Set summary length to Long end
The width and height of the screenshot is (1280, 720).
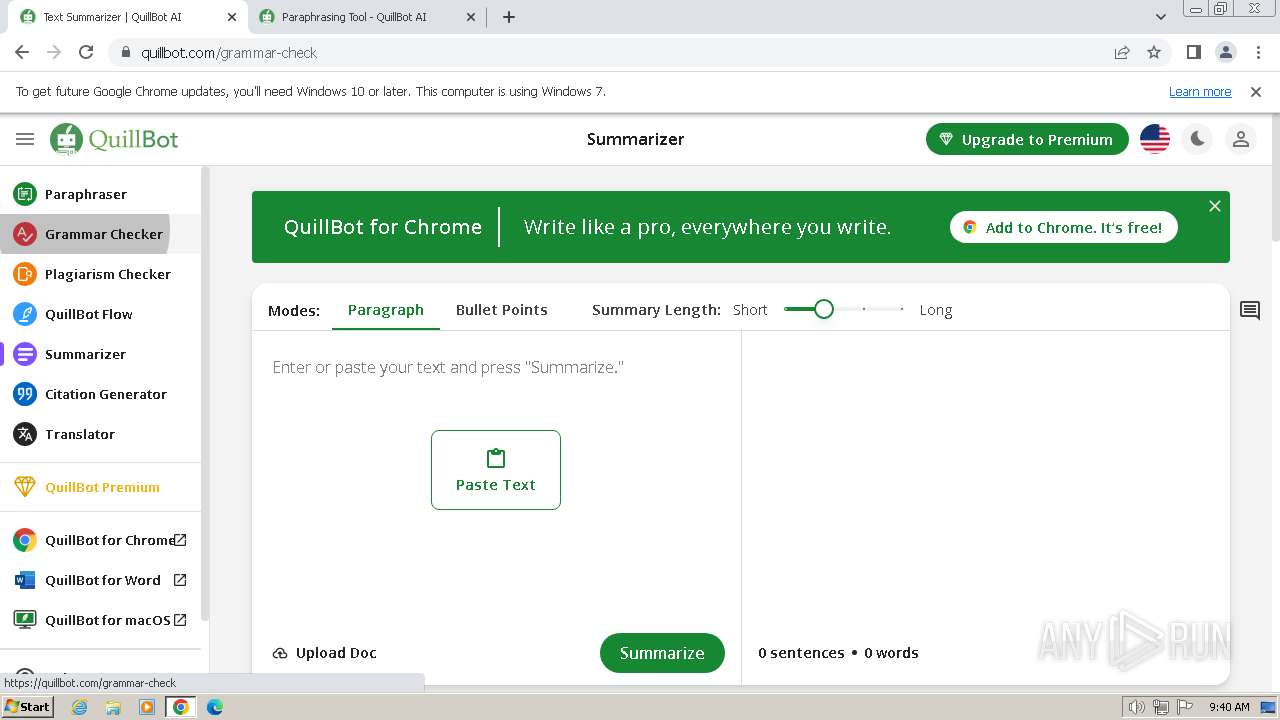pos(902,309)
